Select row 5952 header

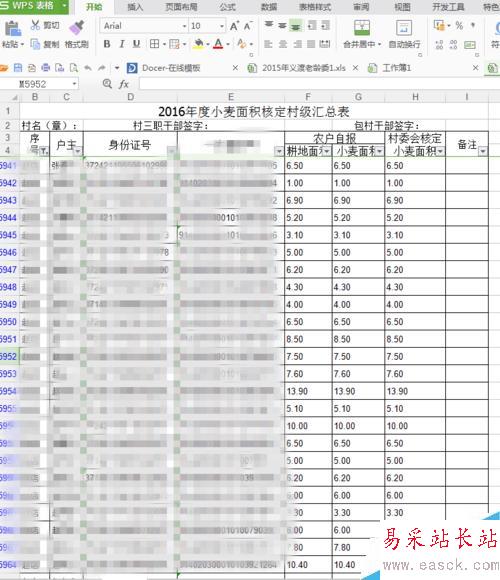click(x=9, y=356)
